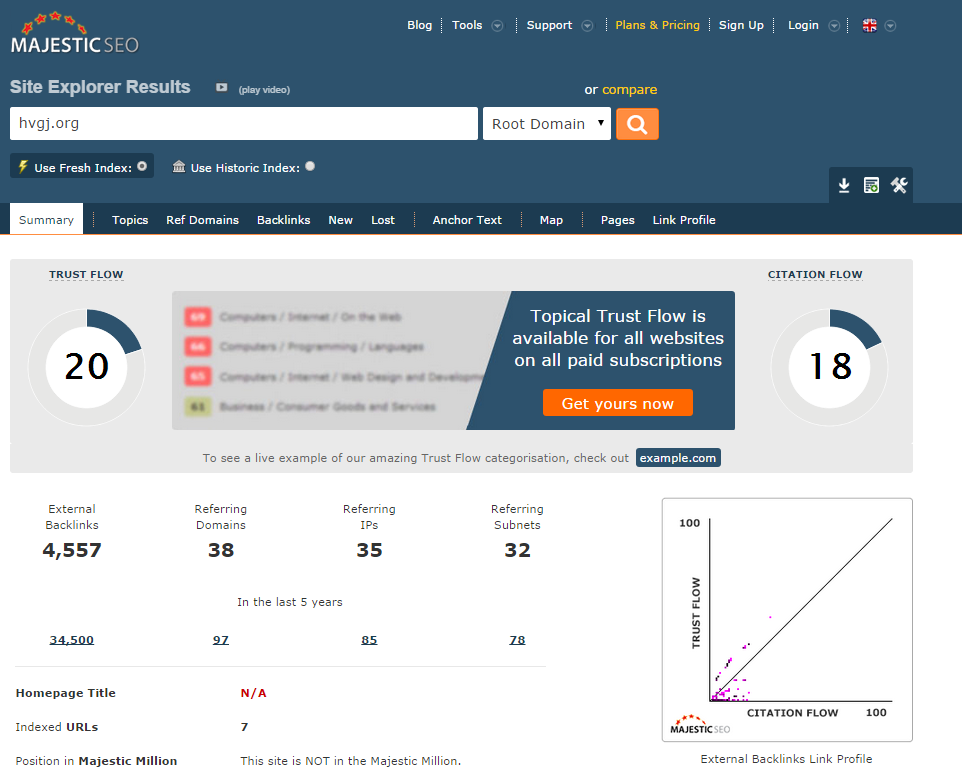This screenshot has width=962, height=778.
Task: Open the tools wrench icon
Action: tap(899, 185)
